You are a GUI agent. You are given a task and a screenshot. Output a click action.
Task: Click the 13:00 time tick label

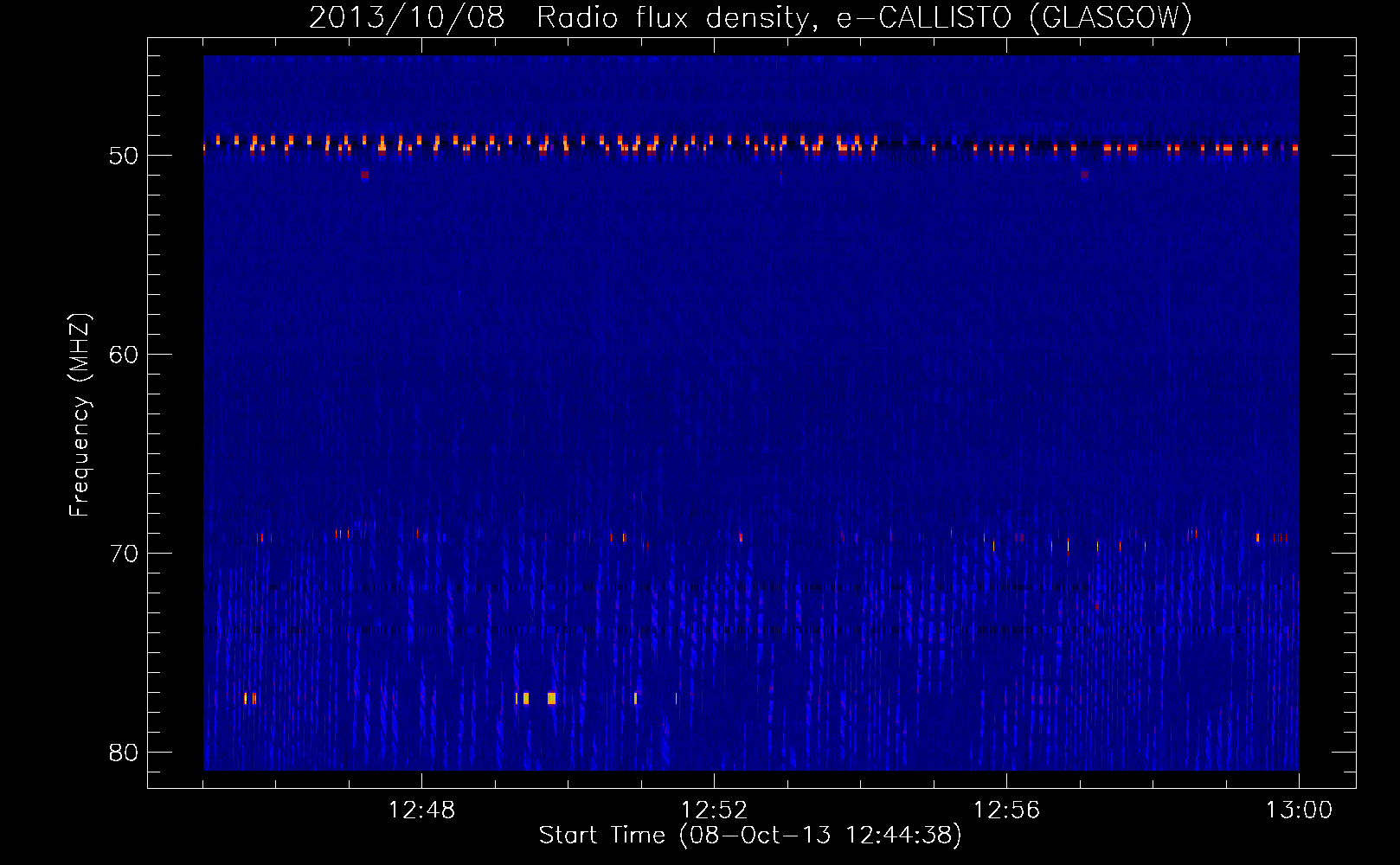tap(1299, 811)
